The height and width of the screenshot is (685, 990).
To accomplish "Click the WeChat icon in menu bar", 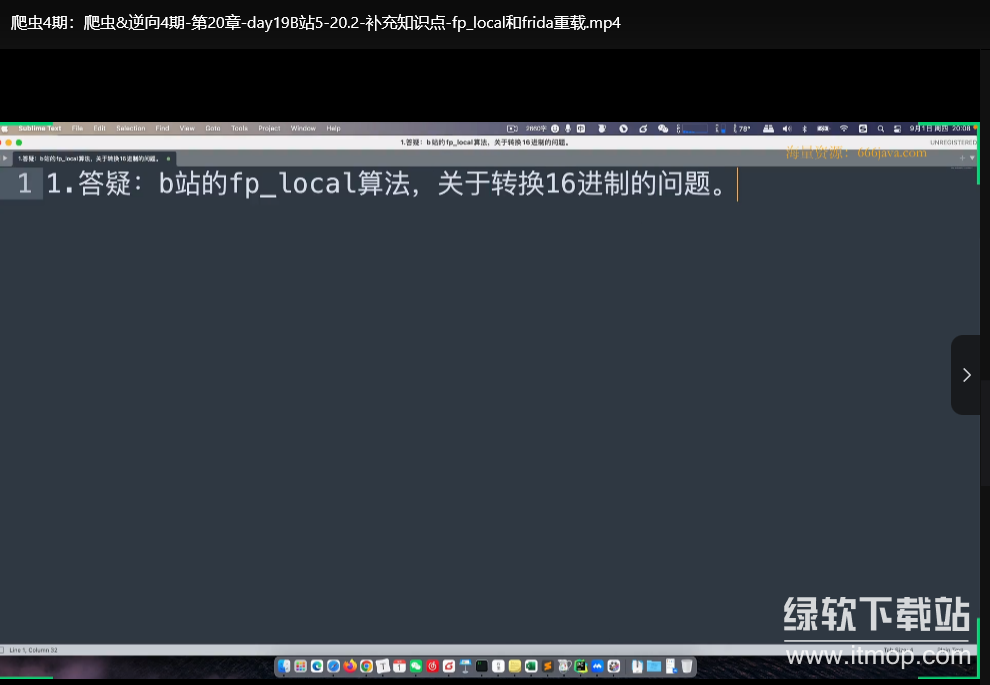I will (x=662, y=128).
